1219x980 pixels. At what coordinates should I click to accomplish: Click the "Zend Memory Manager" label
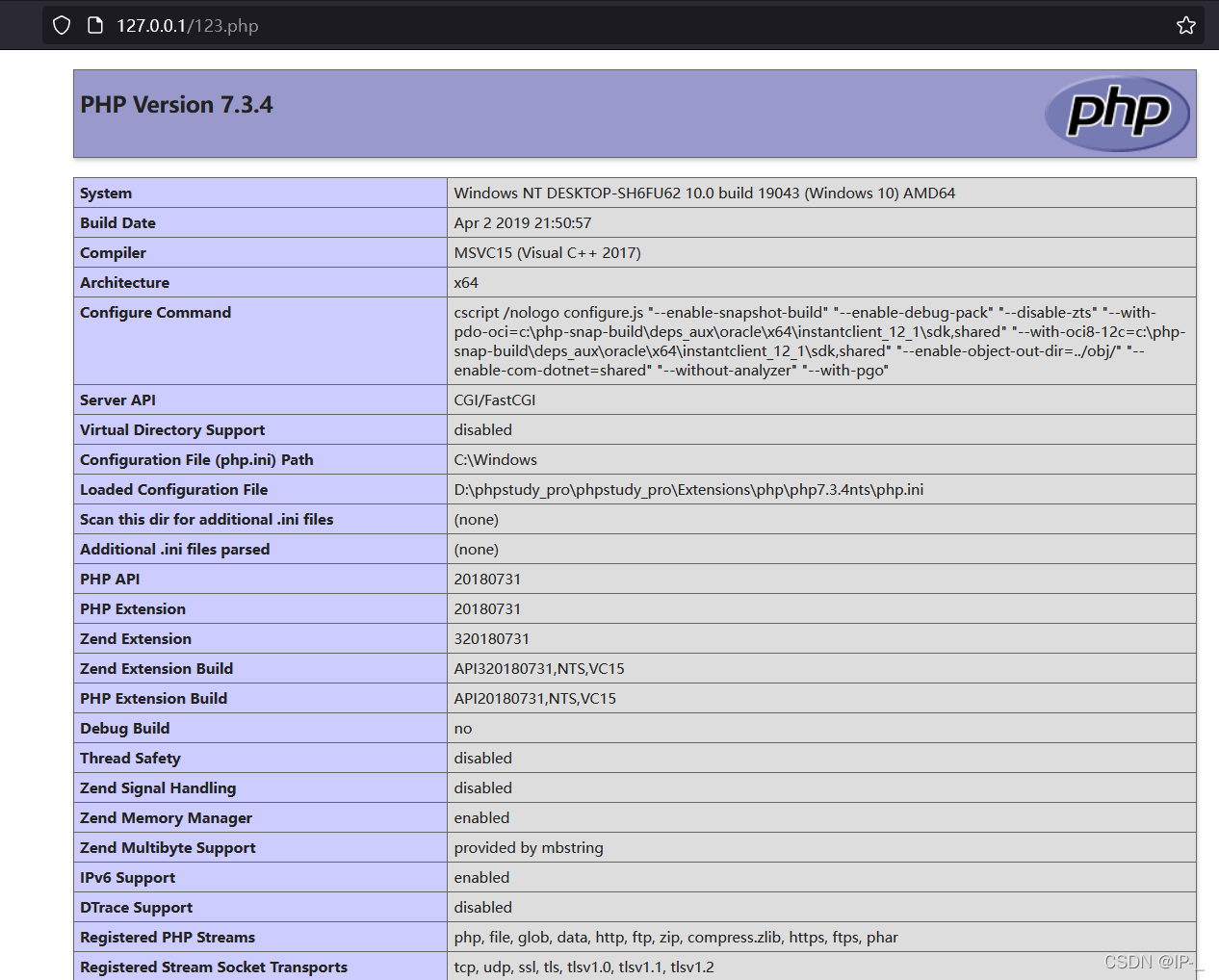coord(166,818)
